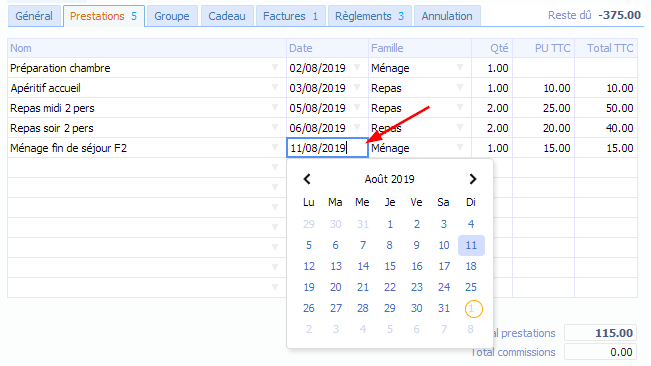Expand name dropdown of first empty row
This screenshot has width=651, height=366.
(275, 167)
